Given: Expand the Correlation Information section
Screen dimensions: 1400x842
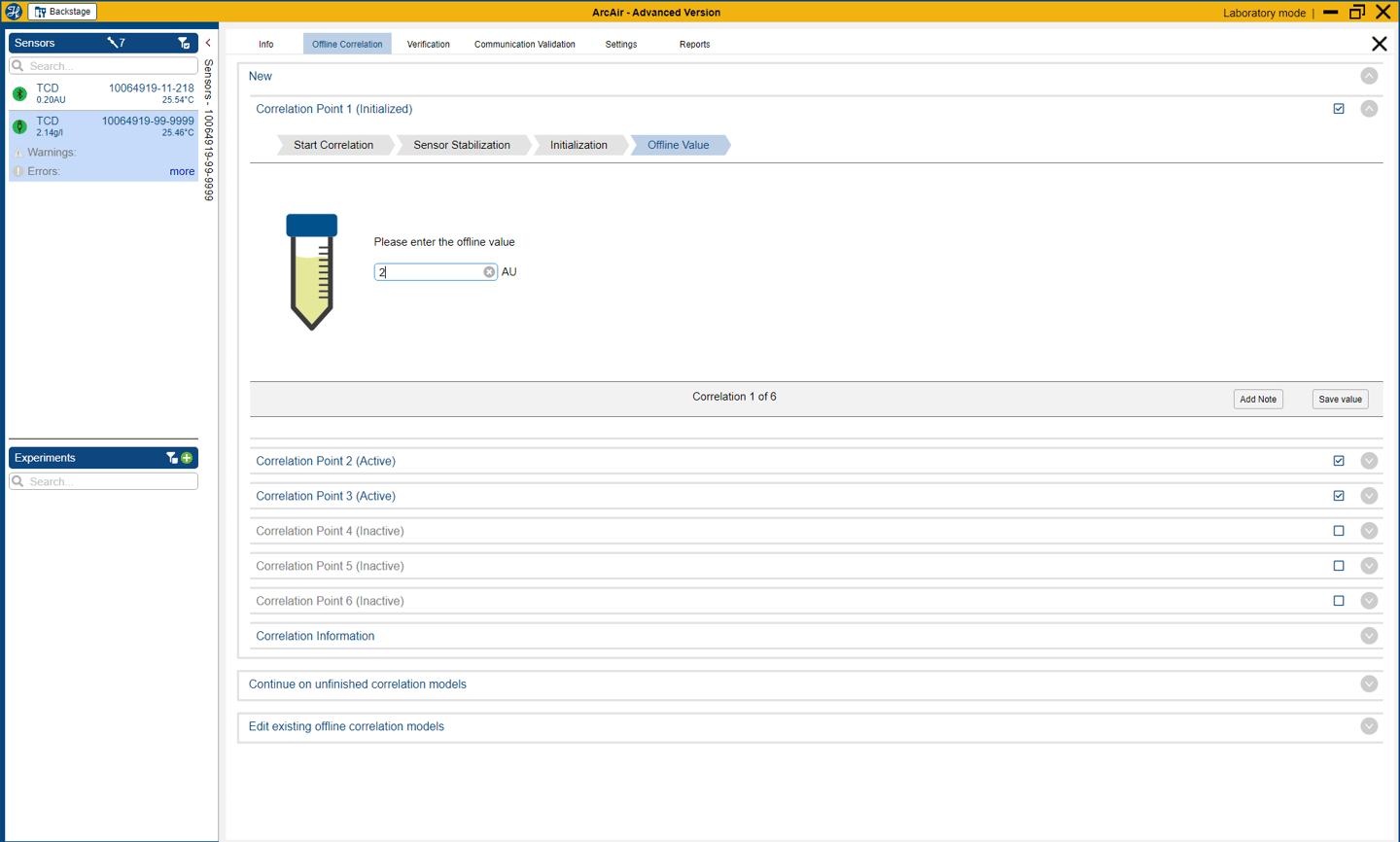Looking at the screenshot, I should 1369,636.
